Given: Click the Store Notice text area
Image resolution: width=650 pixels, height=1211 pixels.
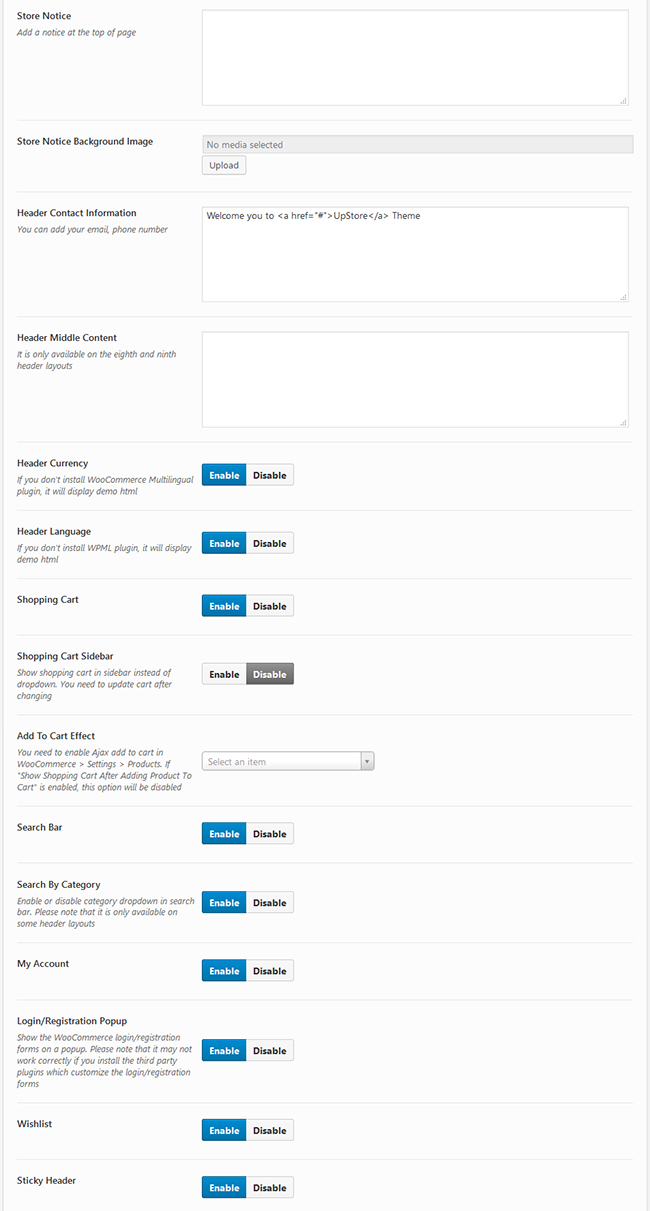Looking at the screenshot, I should coord(415,57).
